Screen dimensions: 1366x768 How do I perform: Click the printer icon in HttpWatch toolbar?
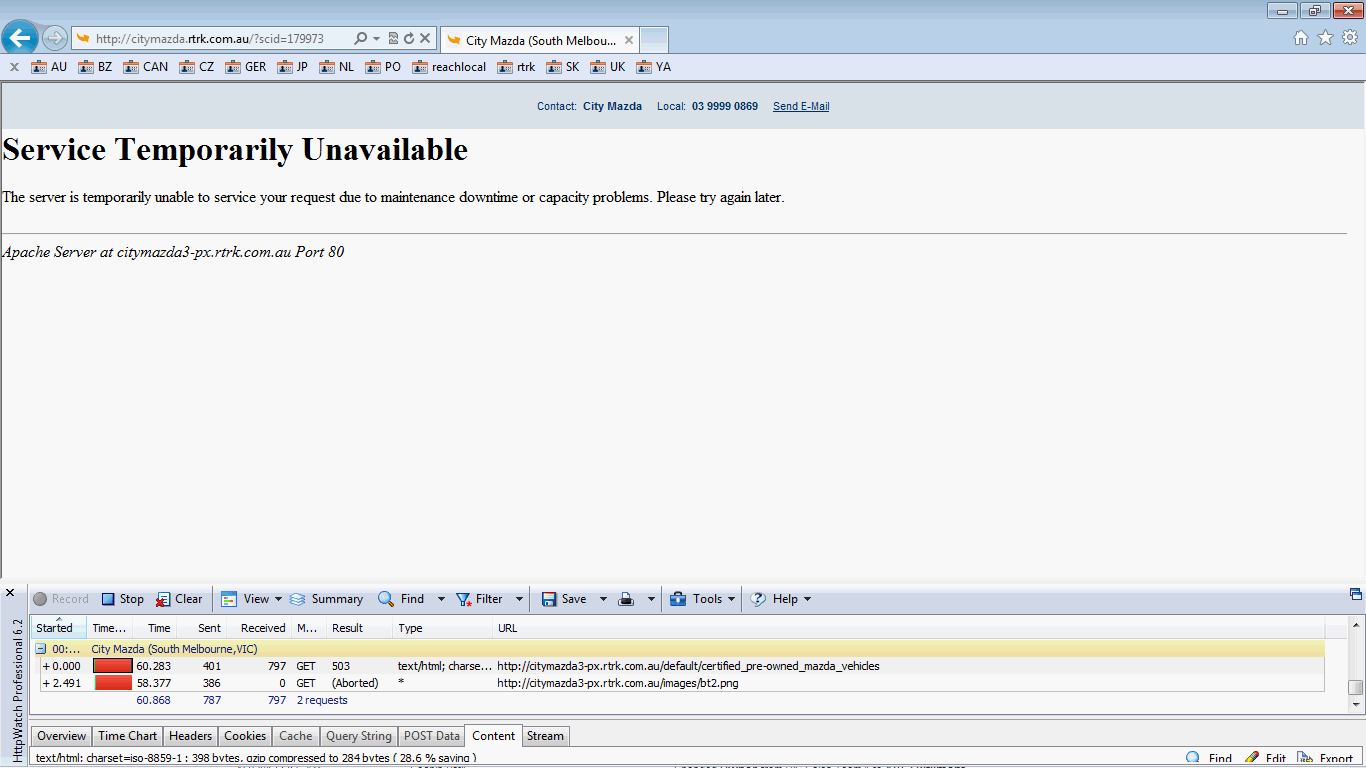coord(626,599)
